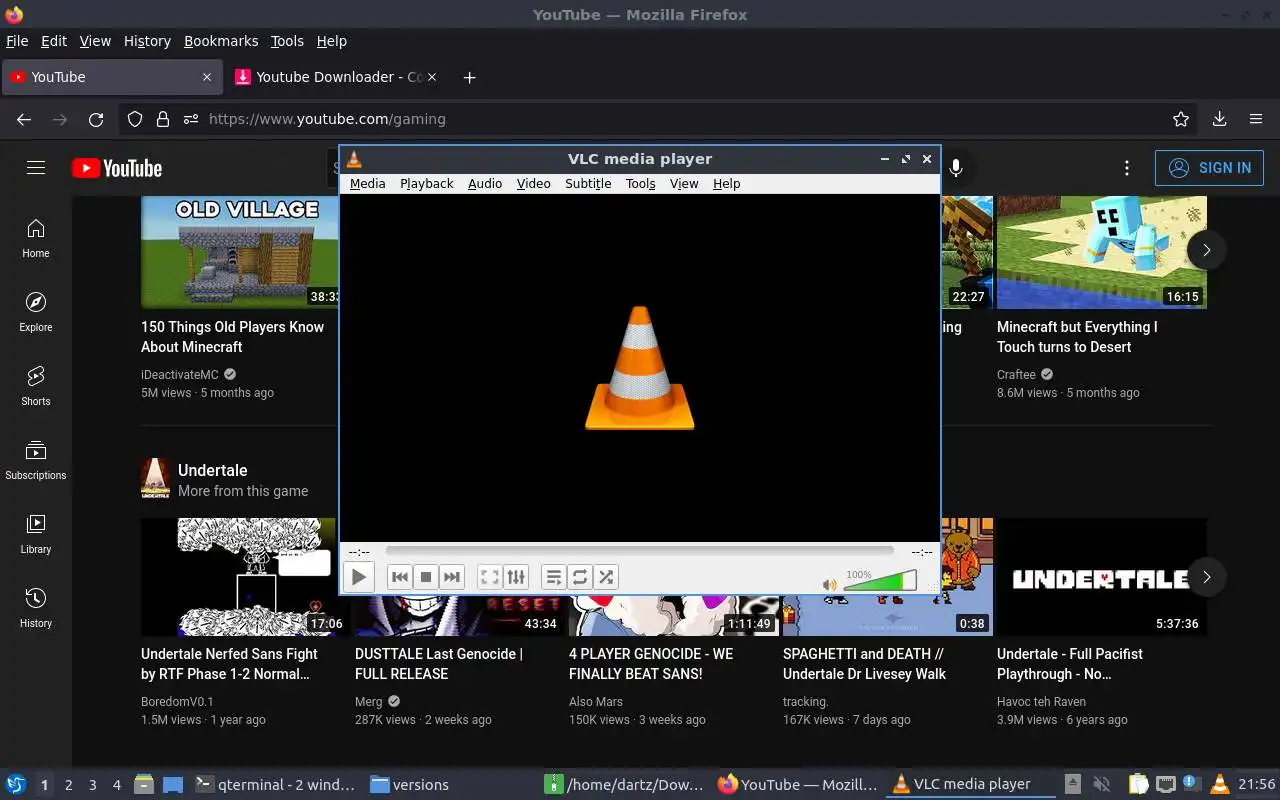Open versions folder window from taskbar
The height and width of the screenshot is (800, 1280).
410,785
